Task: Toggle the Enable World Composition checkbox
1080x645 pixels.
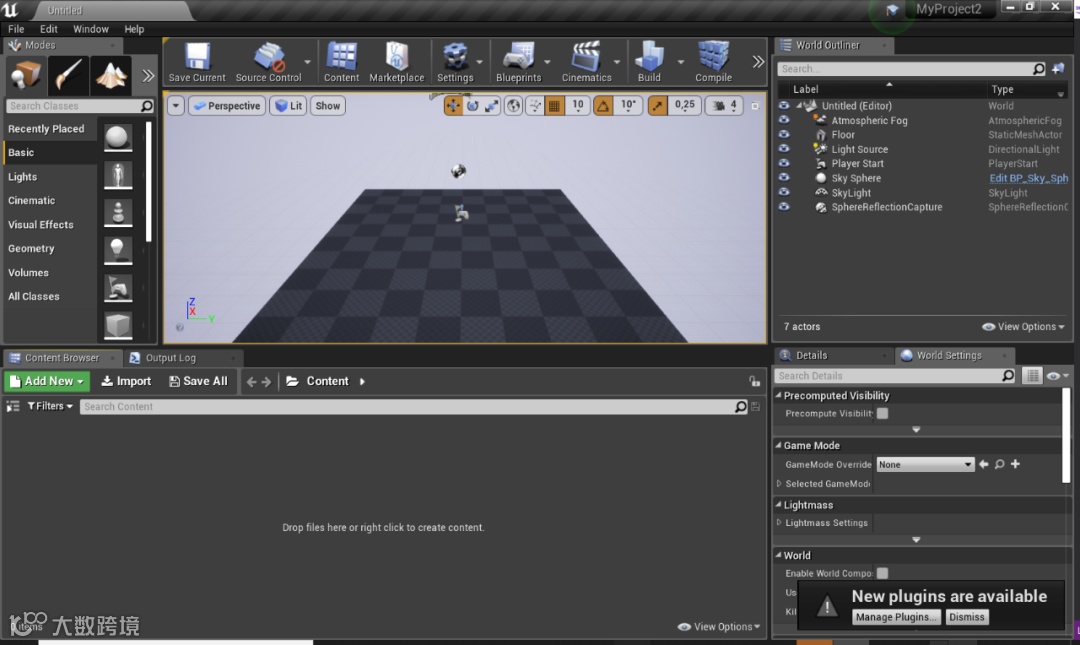Action: (882, 574)
